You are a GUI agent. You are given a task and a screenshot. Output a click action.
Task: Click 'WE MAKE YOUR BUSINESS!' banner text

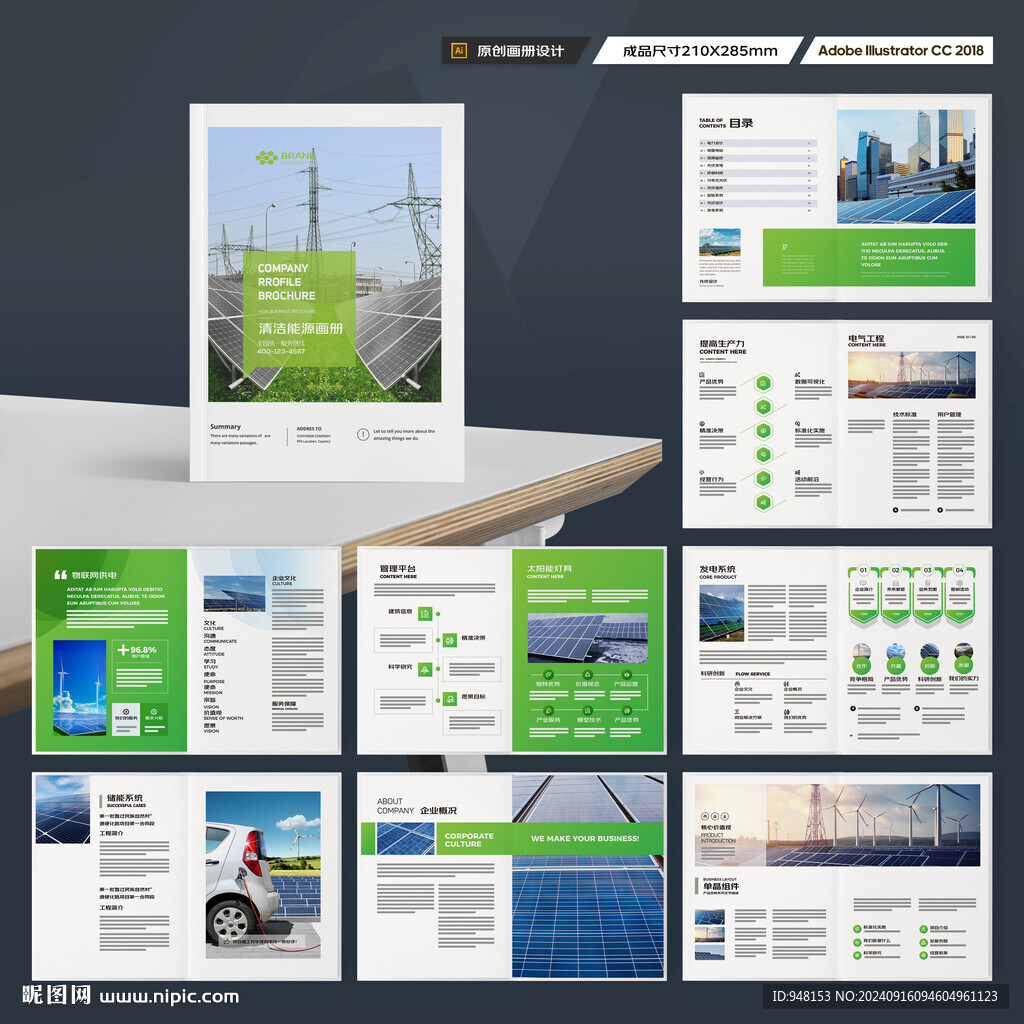tap(585, 839)
